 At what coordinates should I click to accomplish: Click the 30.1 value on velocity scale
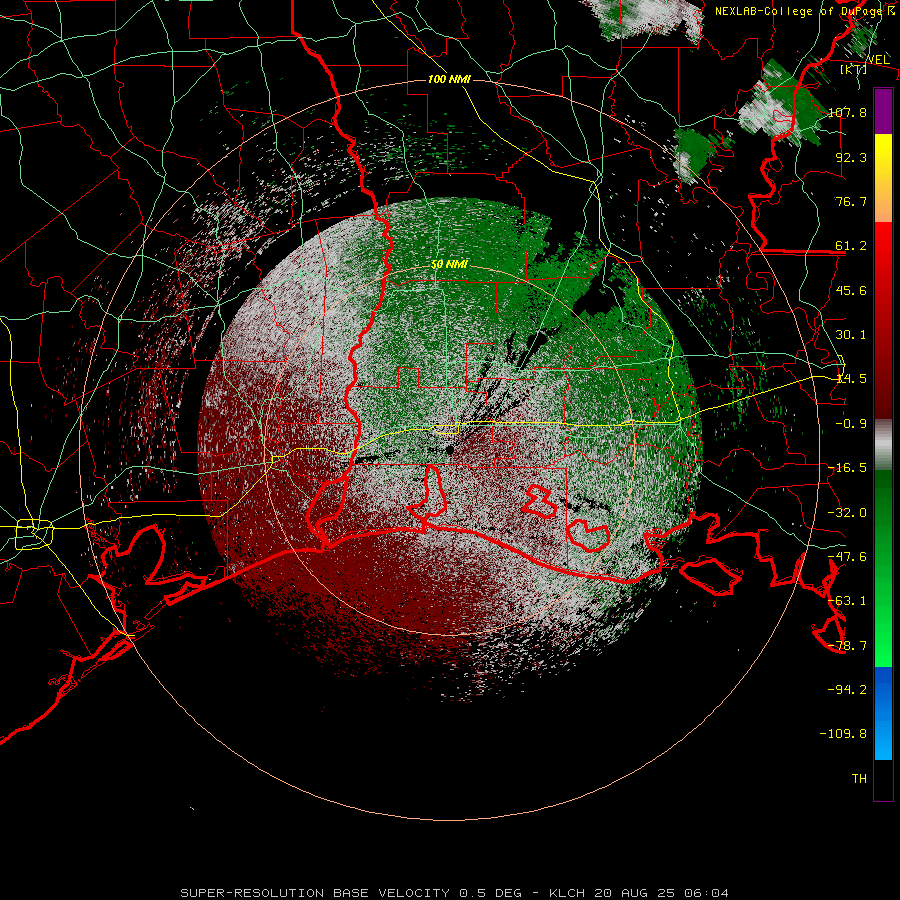851,335
